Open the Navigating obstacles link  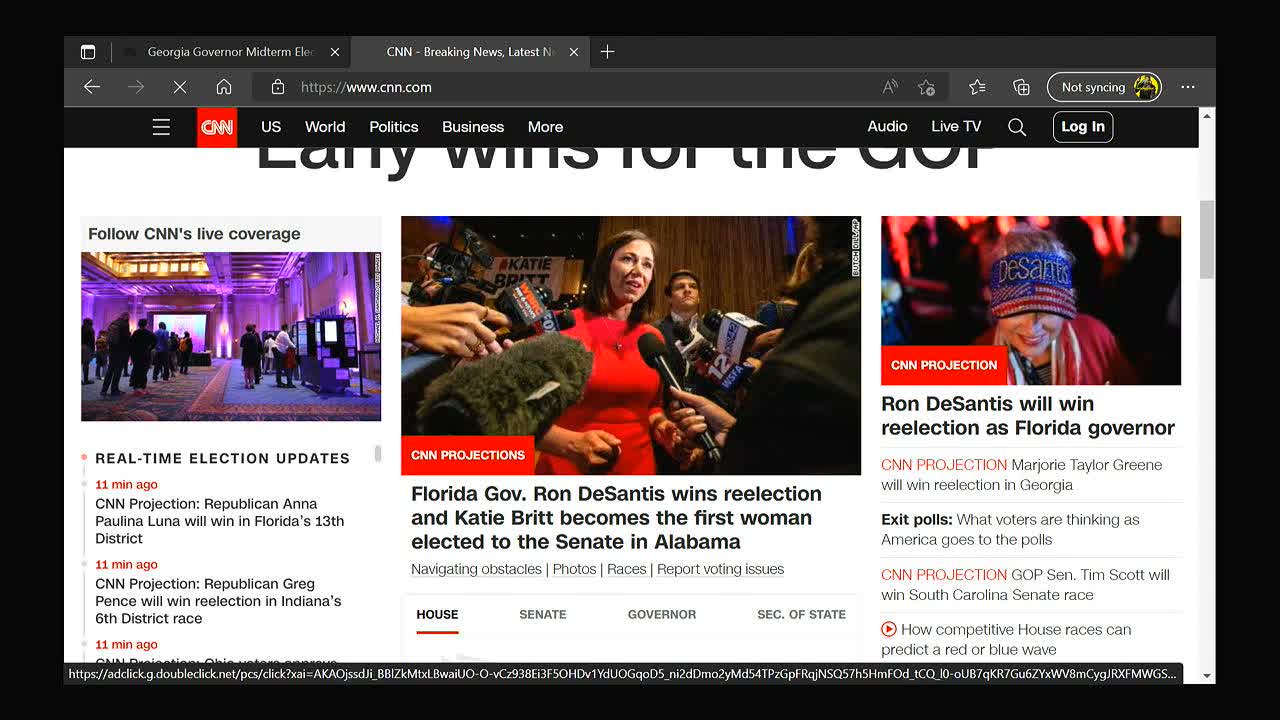pos(476,569)
